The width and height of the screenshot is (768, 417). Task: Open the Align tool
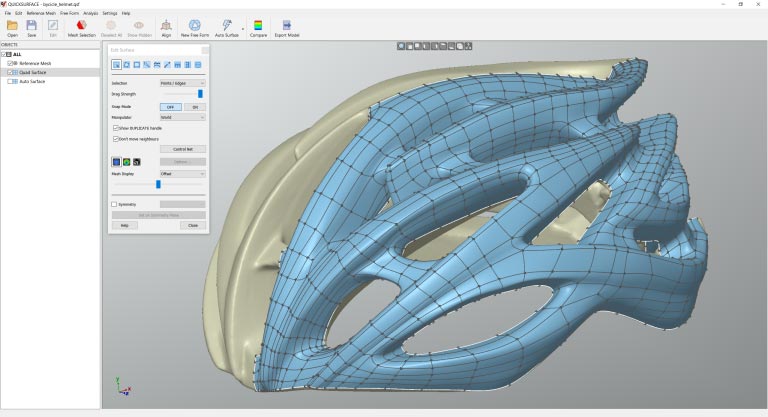pyautogui.click(x=166, y=26)
